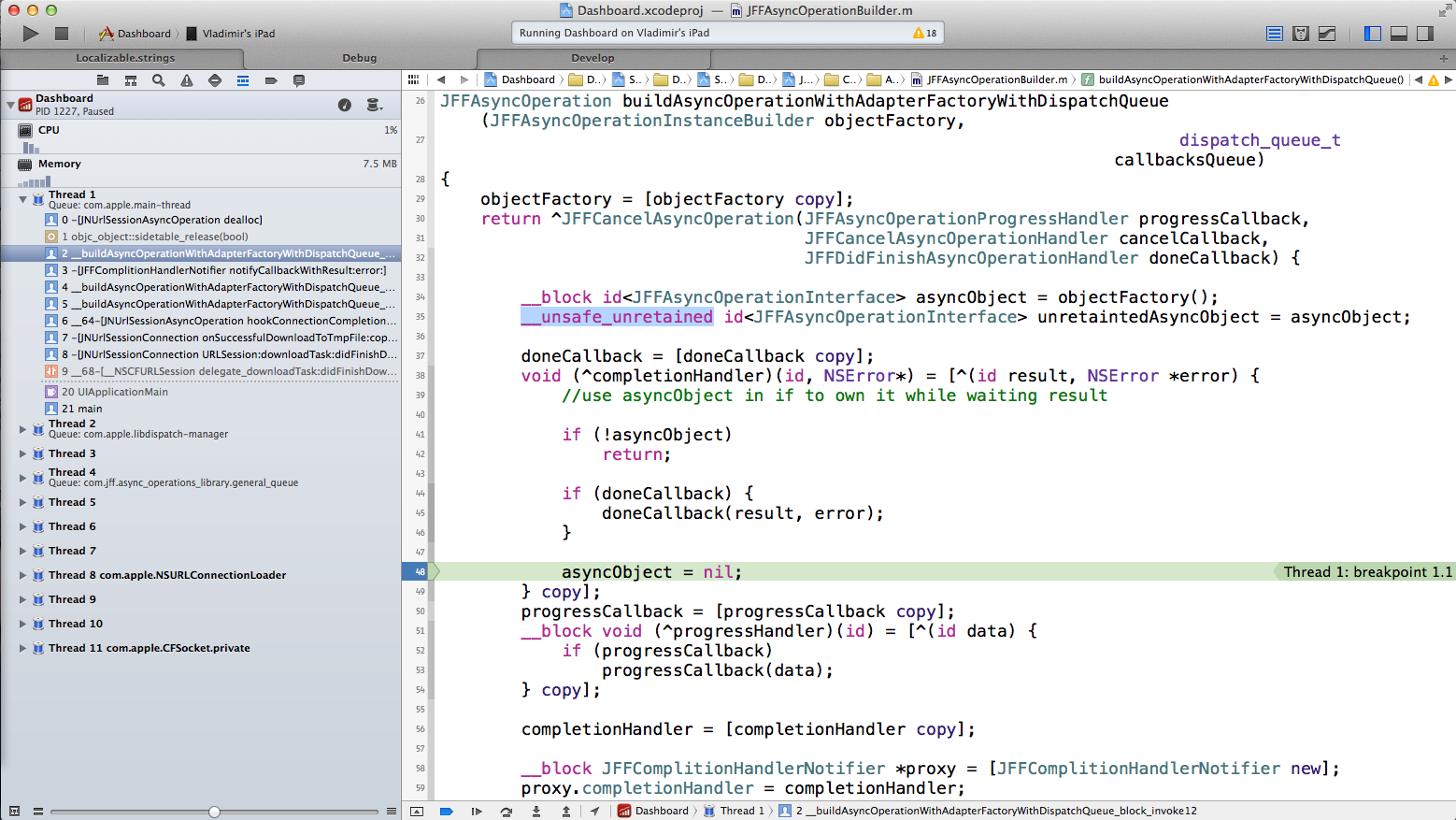Select the Memory gauge row
The height and width of the screenshot is (820, 1456).
pyautogui.click(x=201, y=171)
